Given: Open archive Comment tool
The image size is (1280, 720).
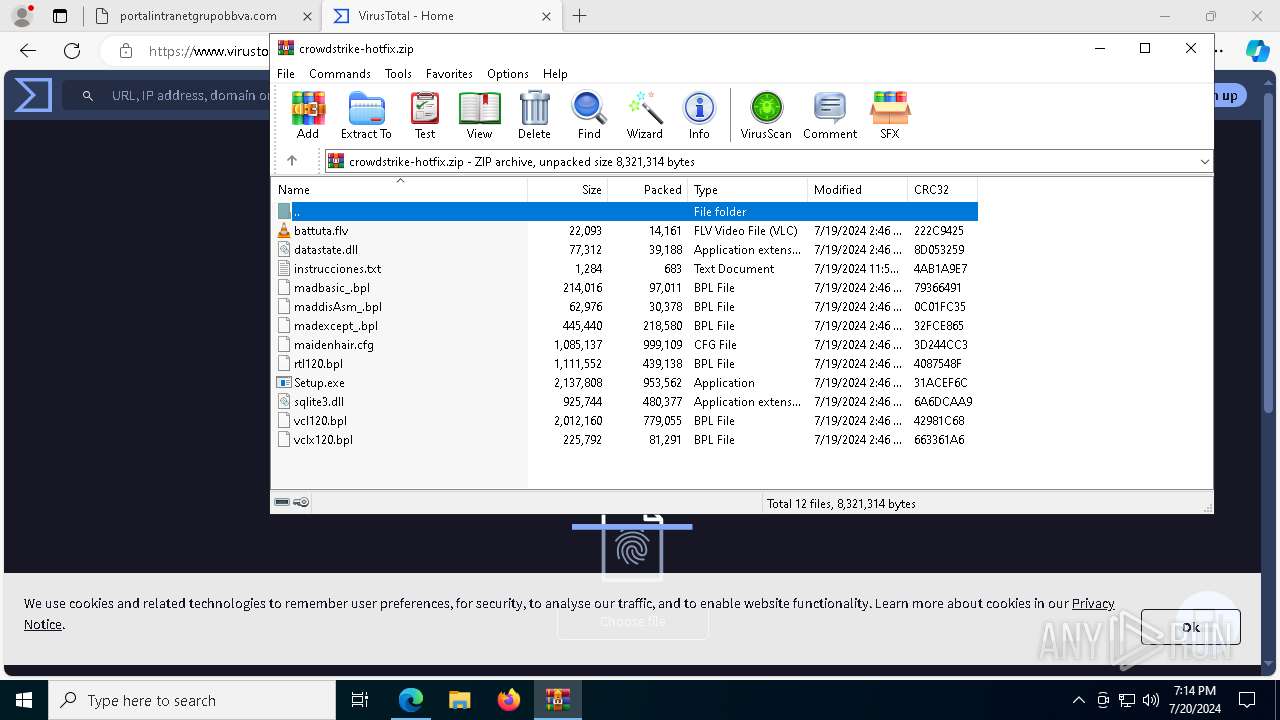Looking at the screenshot, I should (x=830, y=115).
